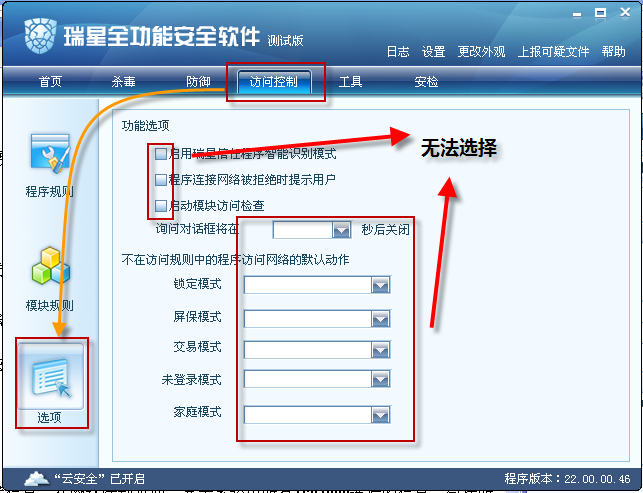Open the 日志 log link
The image size is (643, 493).
[398, 52]
